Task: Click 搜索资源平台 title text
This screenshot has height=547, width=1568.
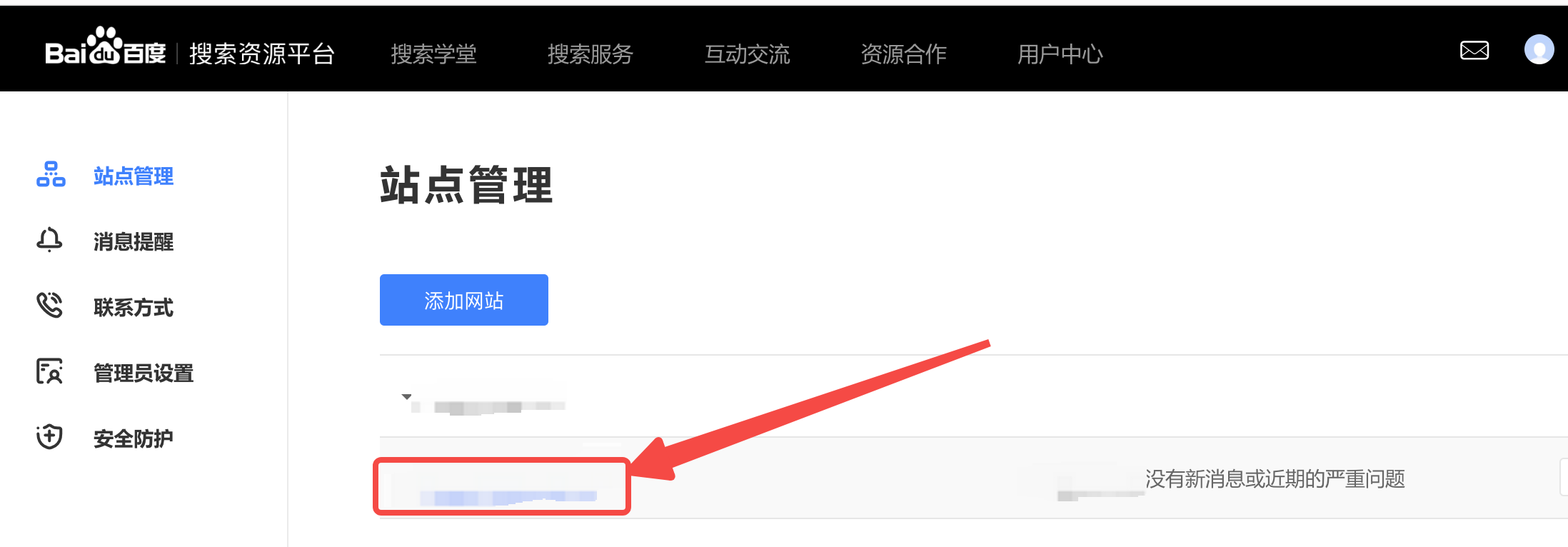Action: tap(262, 54)
